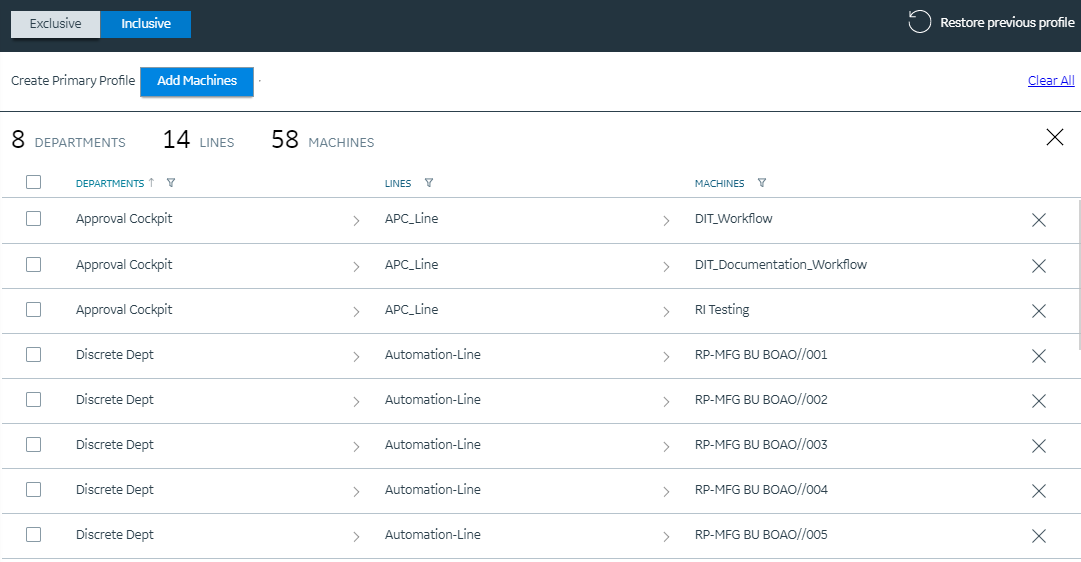This screenshot has width=1081, height=562.
Task: Remove the RI Testing machine row
Action: pos(1039,311)
